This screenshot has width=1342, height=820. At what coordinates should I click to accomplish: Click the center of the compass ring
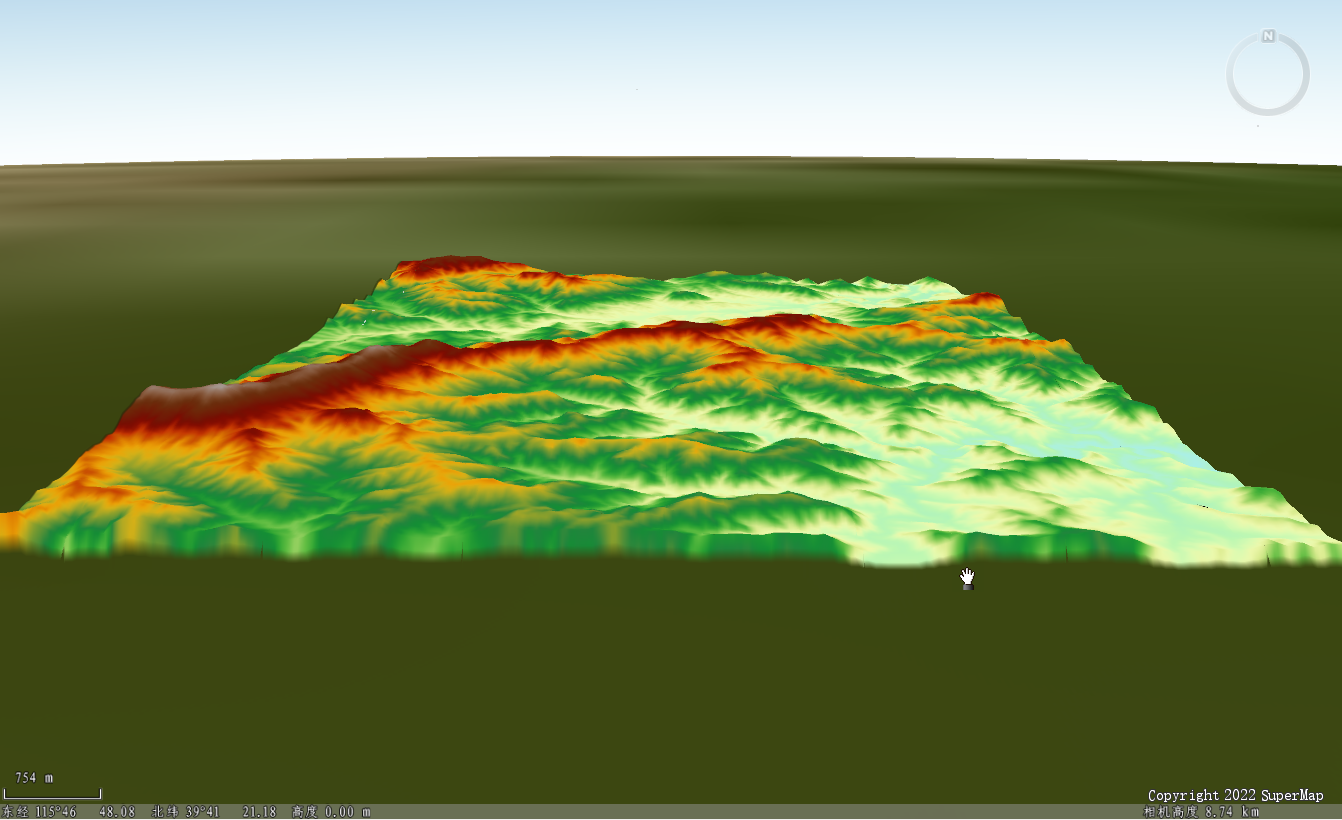(x=1268, y=75)
